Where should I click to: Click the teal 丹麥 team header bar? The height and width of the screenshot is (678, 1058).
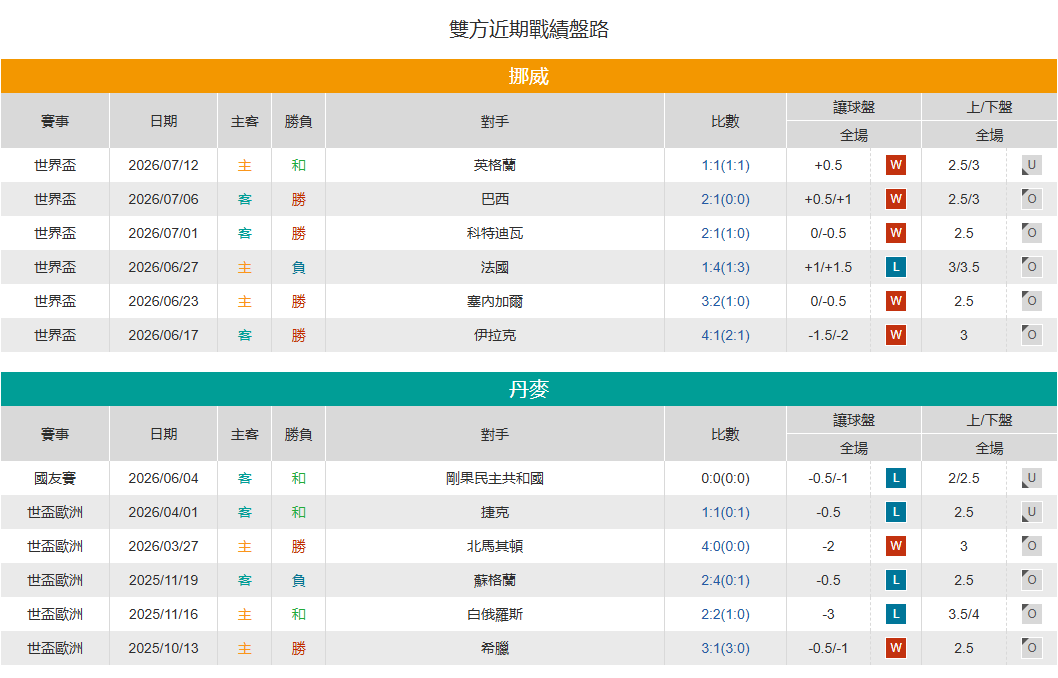click(529, 389)
